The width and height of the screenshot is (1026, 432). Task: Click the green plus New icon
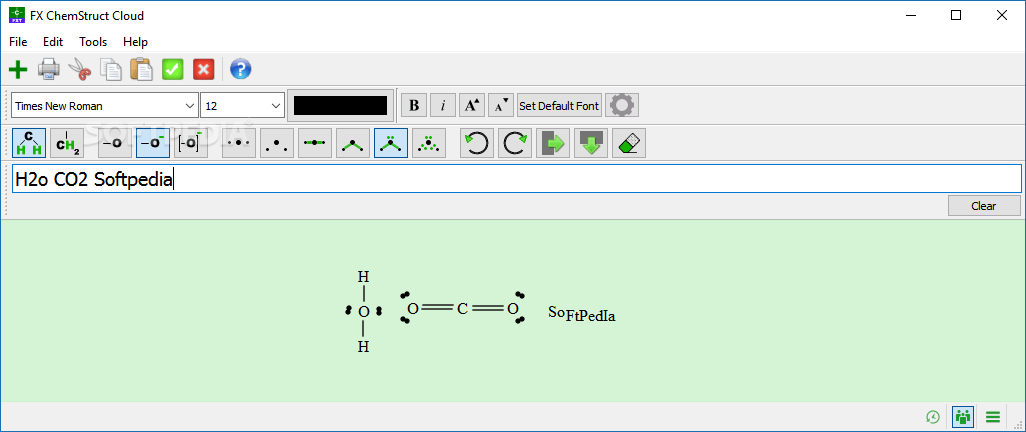[x=18, y=69]
